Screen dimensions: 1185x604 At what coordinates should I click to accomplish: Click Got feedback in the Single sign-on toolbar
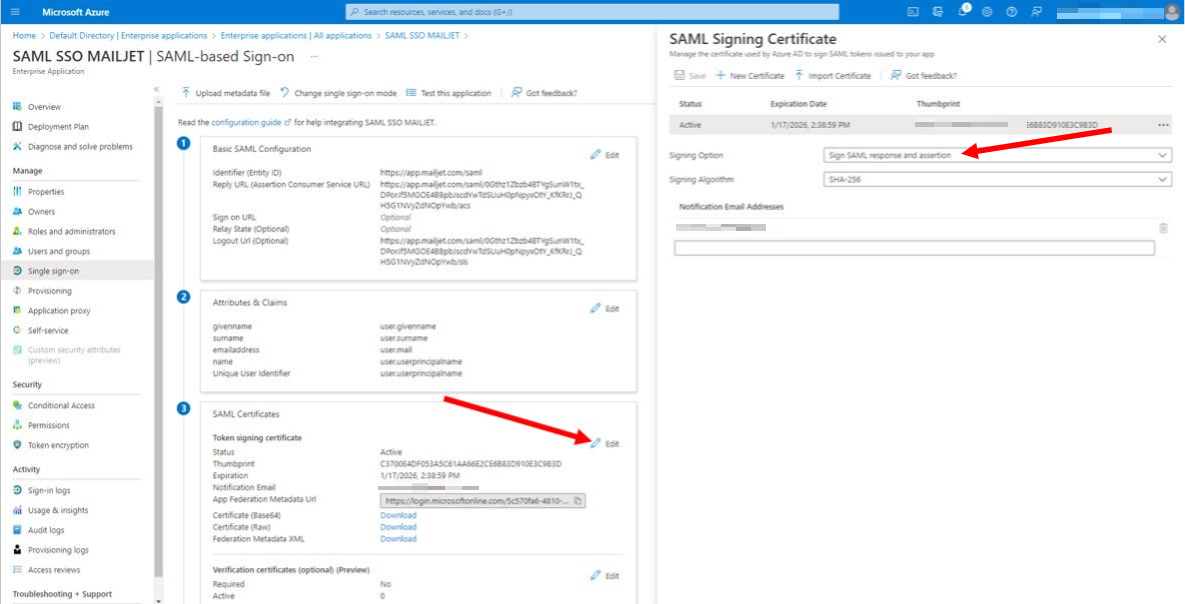[544, 93]
